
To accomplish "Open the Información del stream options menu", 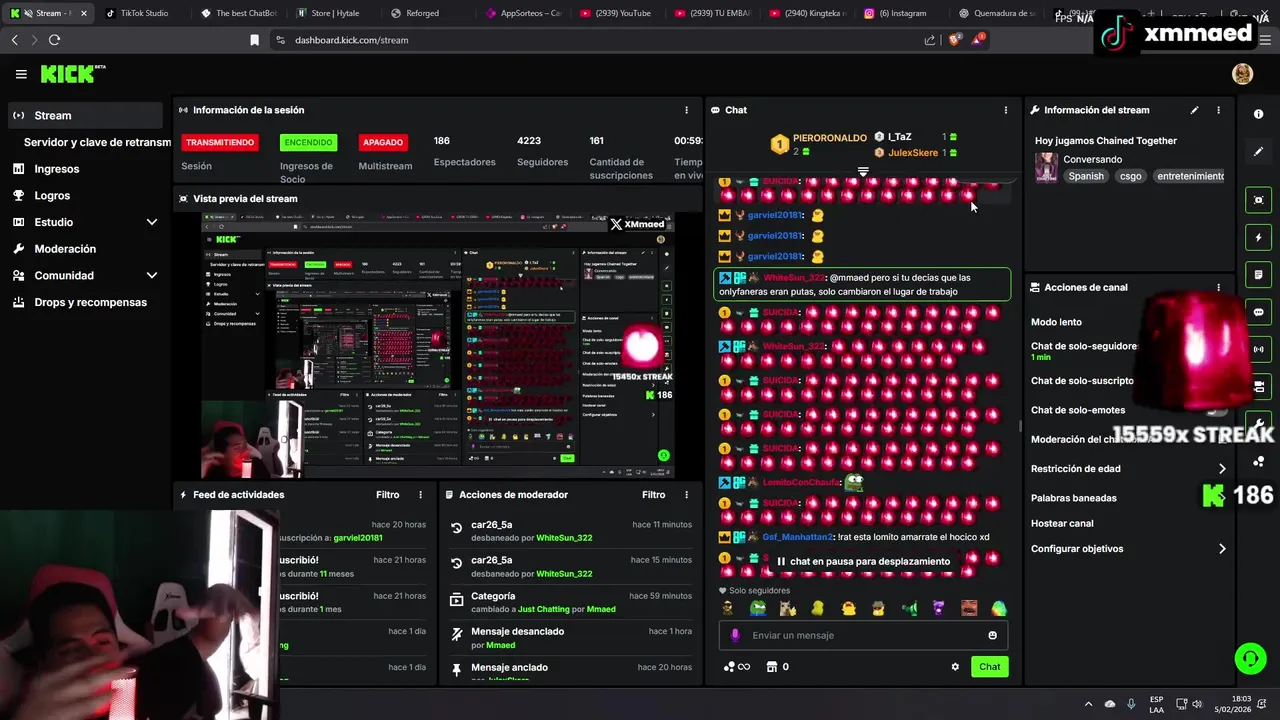I will coord(1218,110).
